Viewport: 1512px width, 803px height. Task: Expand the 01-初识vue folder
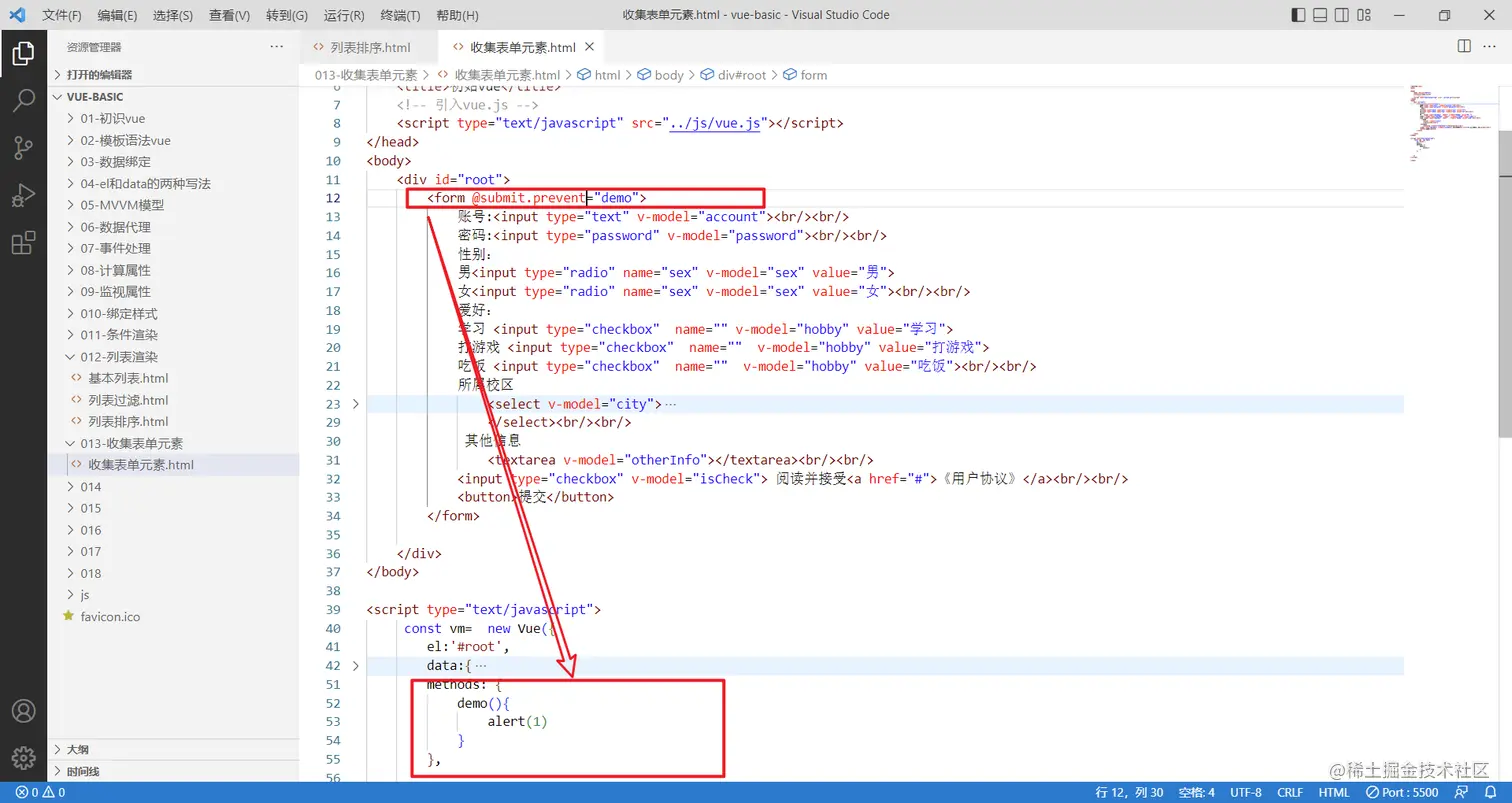[x=173, y=118]
